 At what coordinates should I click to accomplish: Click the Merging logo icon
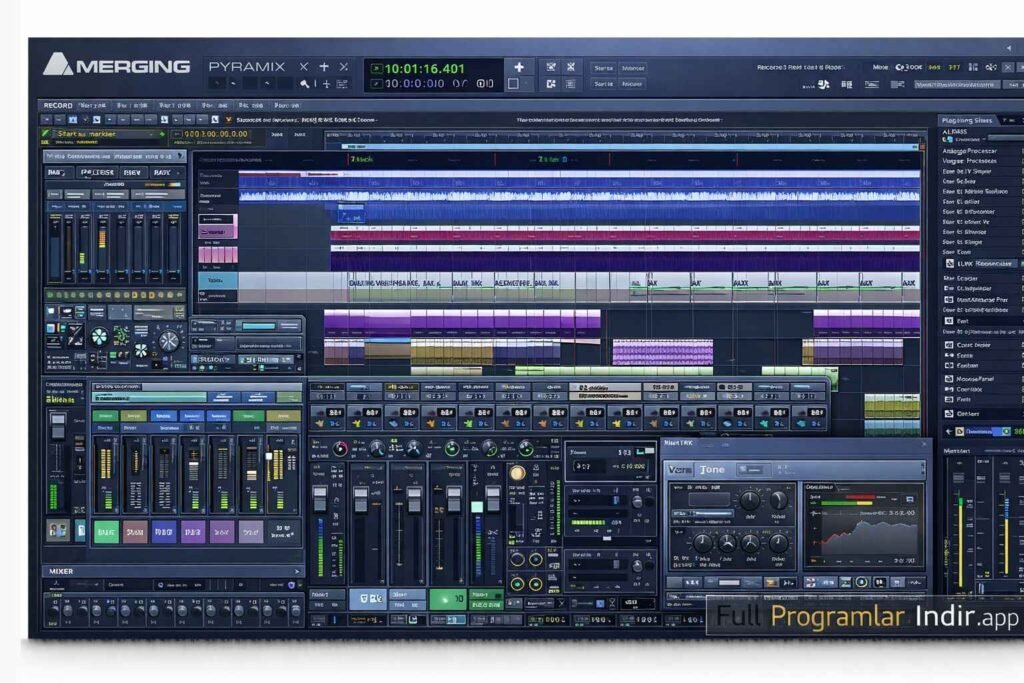(x=58, y=66)
